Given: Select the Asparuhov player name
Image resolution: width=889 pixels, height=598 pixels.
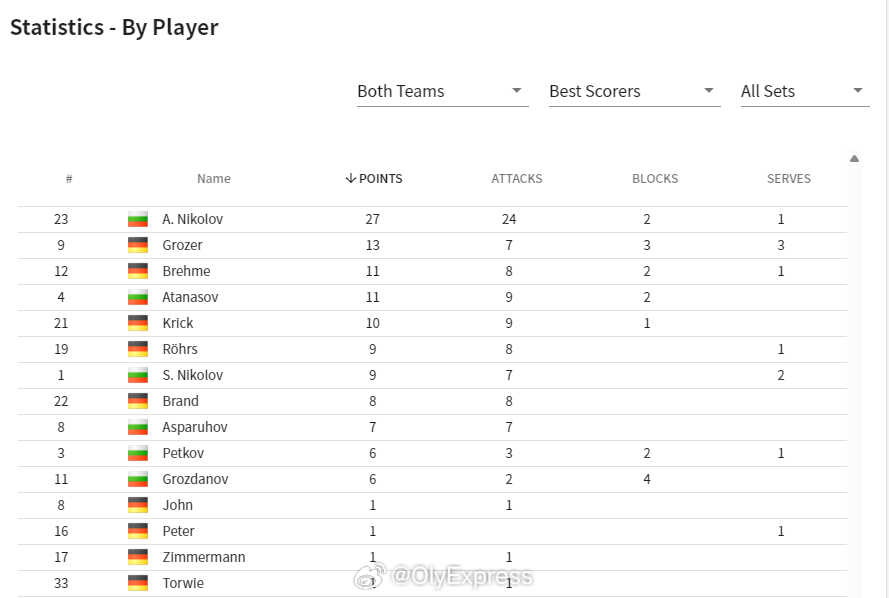Looking at the screenshot, I should pos(194,427).
